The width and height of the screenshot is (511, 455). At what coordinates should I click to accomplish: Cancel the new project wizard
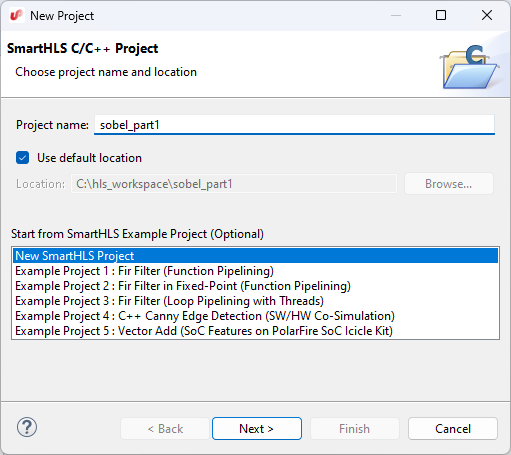453,429
